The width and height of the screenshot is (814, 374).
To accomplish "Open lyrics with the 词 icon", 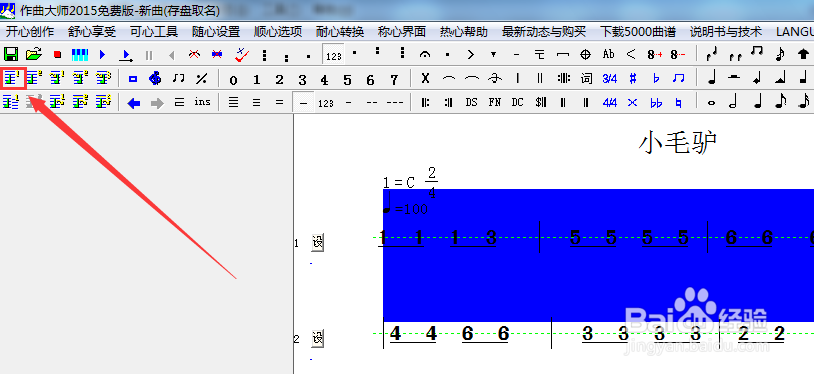I will pyautogui.click(x=586, y=78).
